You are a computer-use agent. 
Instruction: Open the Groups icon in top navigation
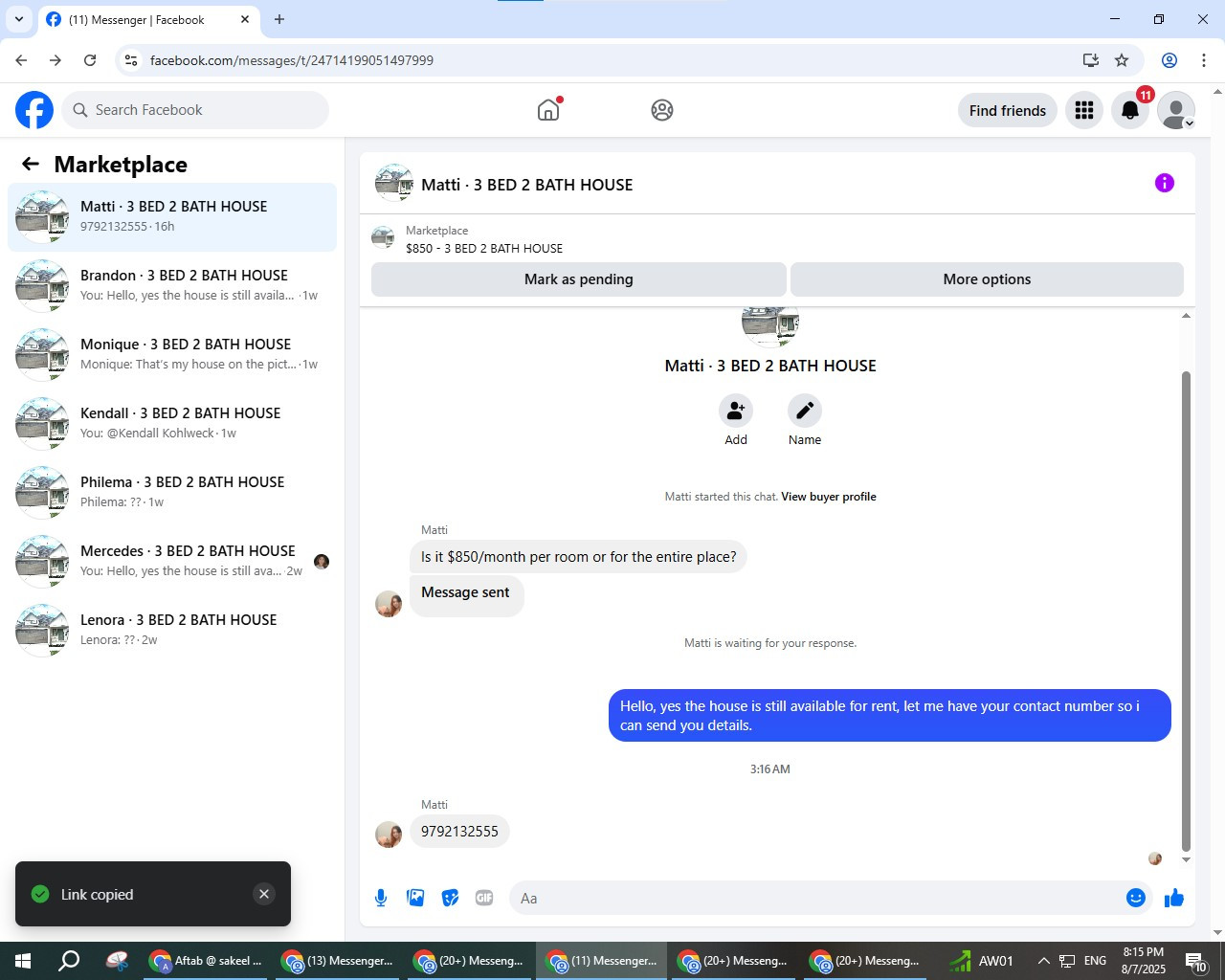pos(662,110)
